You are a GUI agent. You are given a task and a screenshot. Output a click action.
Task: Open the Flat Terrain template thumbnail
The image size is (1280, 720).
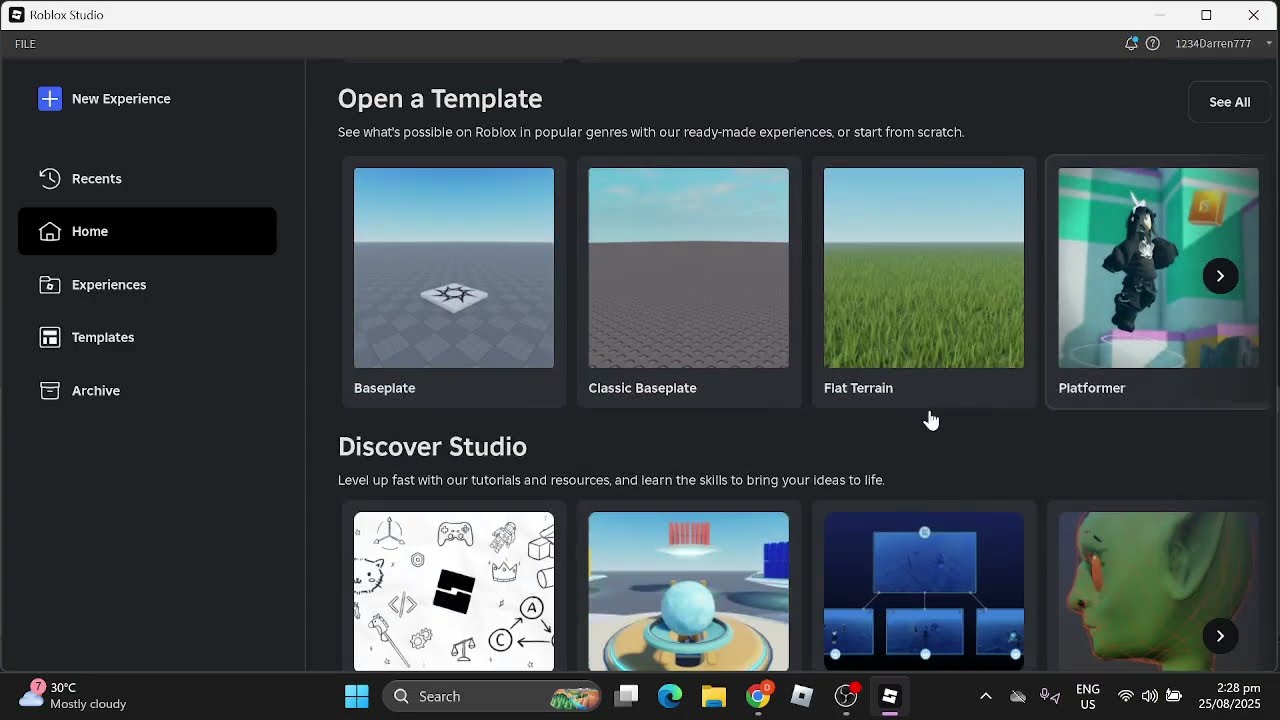[x=924, y=268]
